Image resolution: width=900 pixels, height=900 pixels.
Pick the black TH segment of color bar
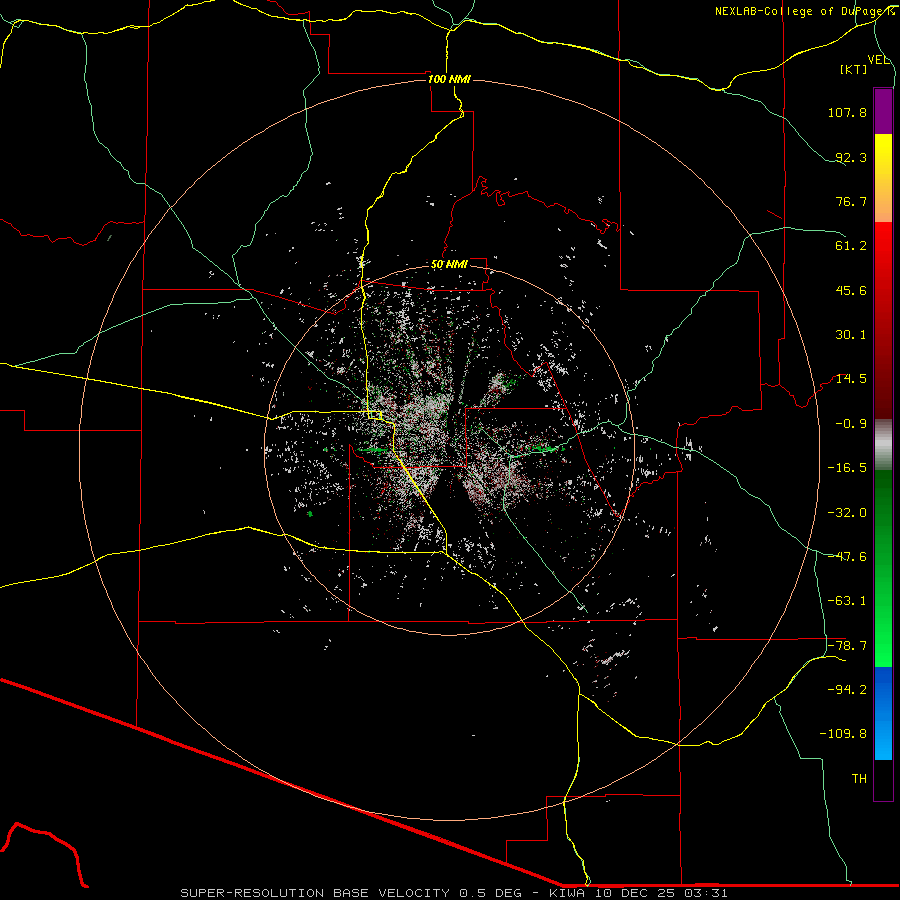tap(883, 779)
